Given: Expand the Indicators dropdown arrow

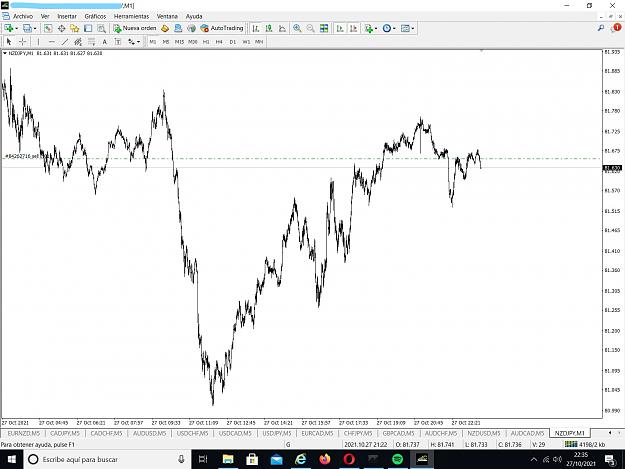Looking at the screenshot, I should (376, 29).
